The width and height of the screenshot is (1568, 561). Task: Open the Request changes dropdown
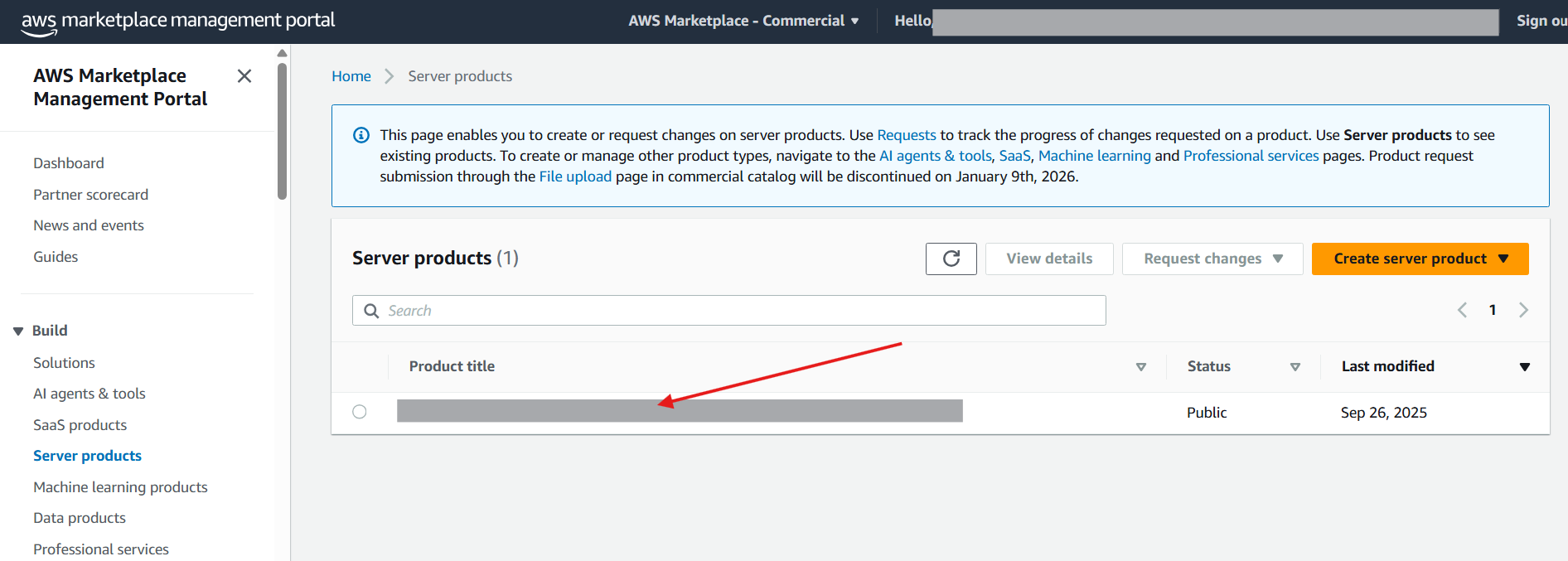coord(1212,259)
